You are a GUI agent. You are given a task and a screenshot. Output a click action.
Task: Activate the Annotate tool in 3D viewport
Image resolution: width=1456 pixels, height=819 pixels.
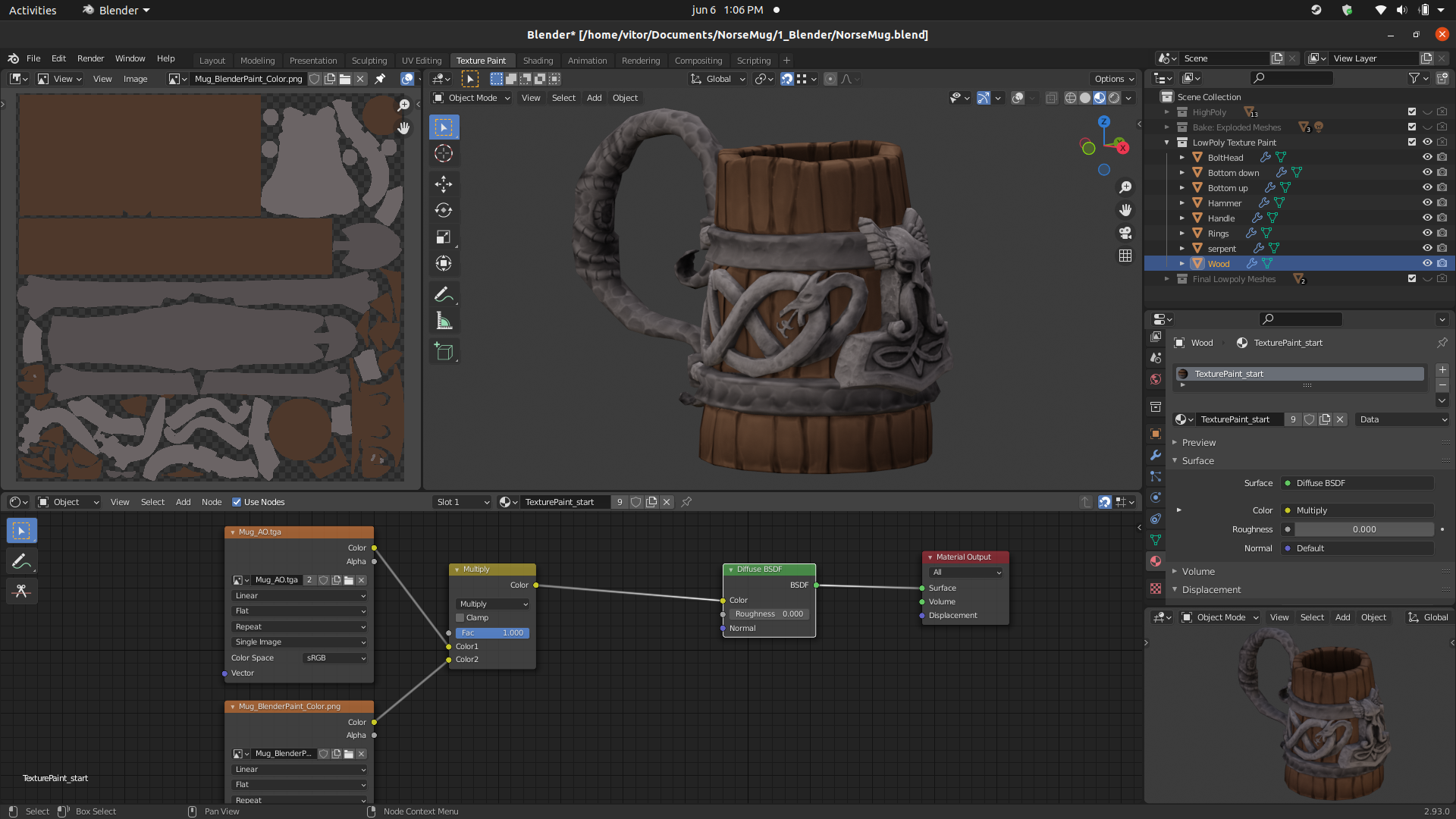(x=444, y=294)
